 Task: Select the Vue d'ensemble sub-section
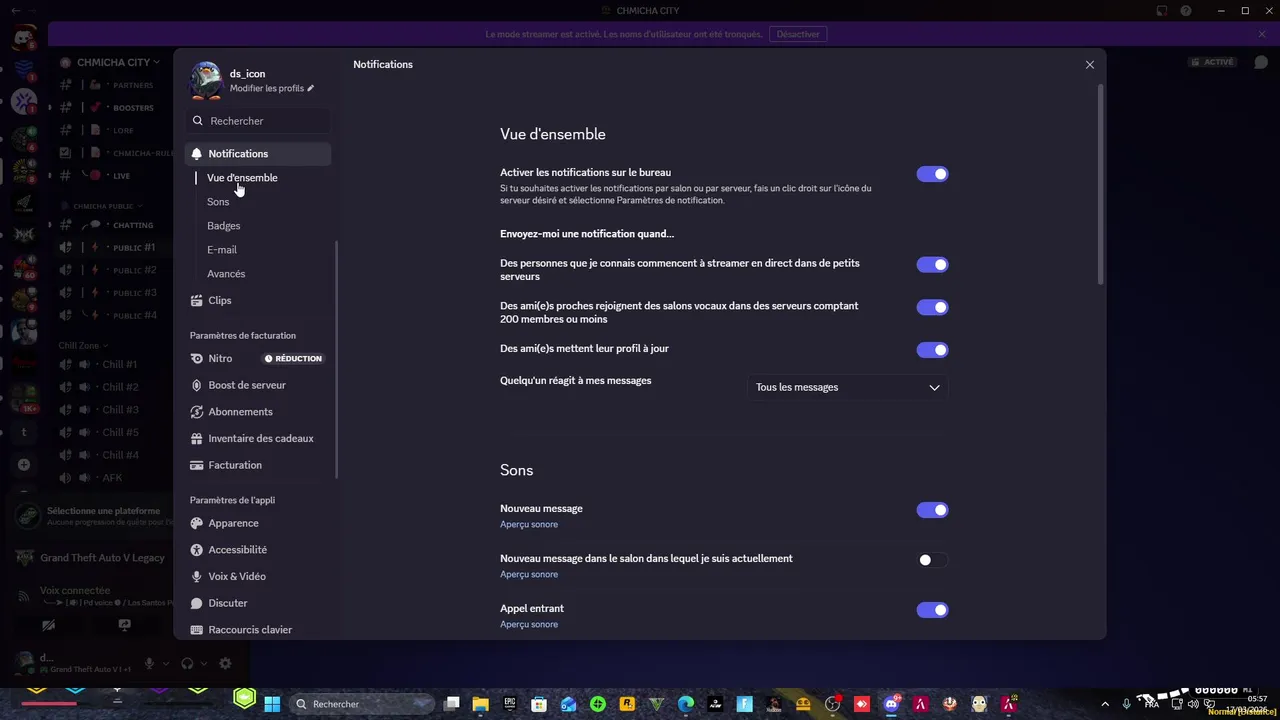pos(242,178)
